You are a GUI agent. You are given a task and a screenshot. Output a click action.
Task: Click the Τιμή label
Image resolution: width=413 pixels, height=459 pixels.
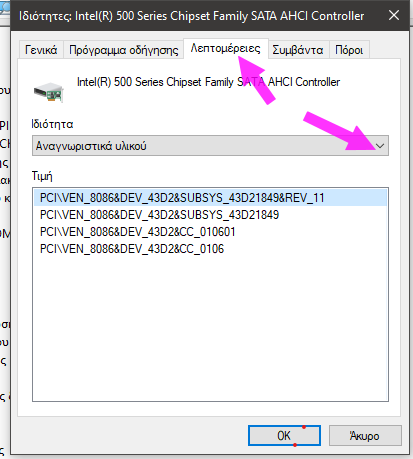pos(42,176)
